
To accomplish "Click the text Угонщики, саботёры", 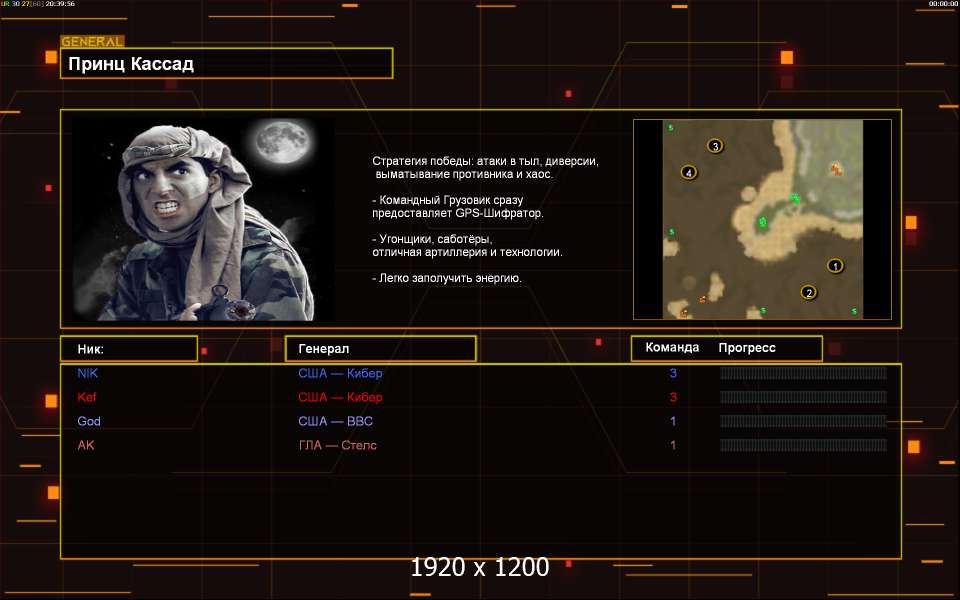I will 432,239.
